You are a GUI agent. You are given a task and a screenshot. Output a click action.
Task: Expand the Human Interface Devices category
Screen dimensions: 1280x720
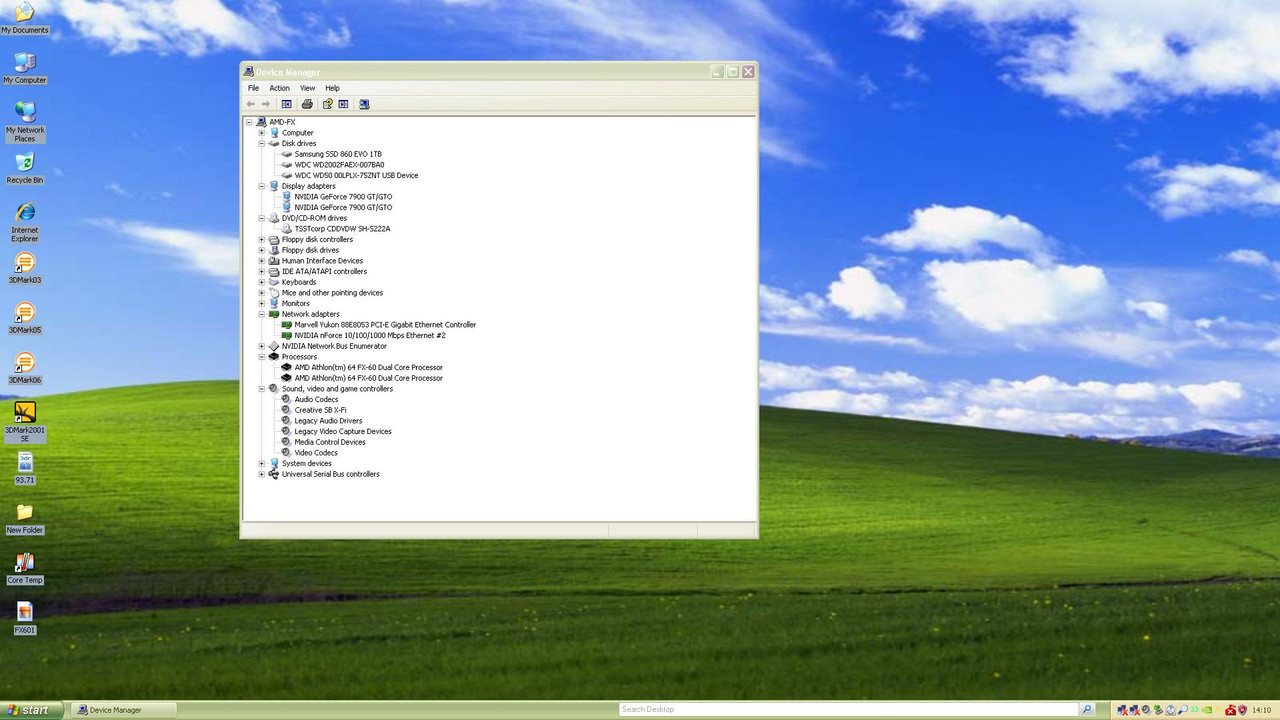coord(262,261)
